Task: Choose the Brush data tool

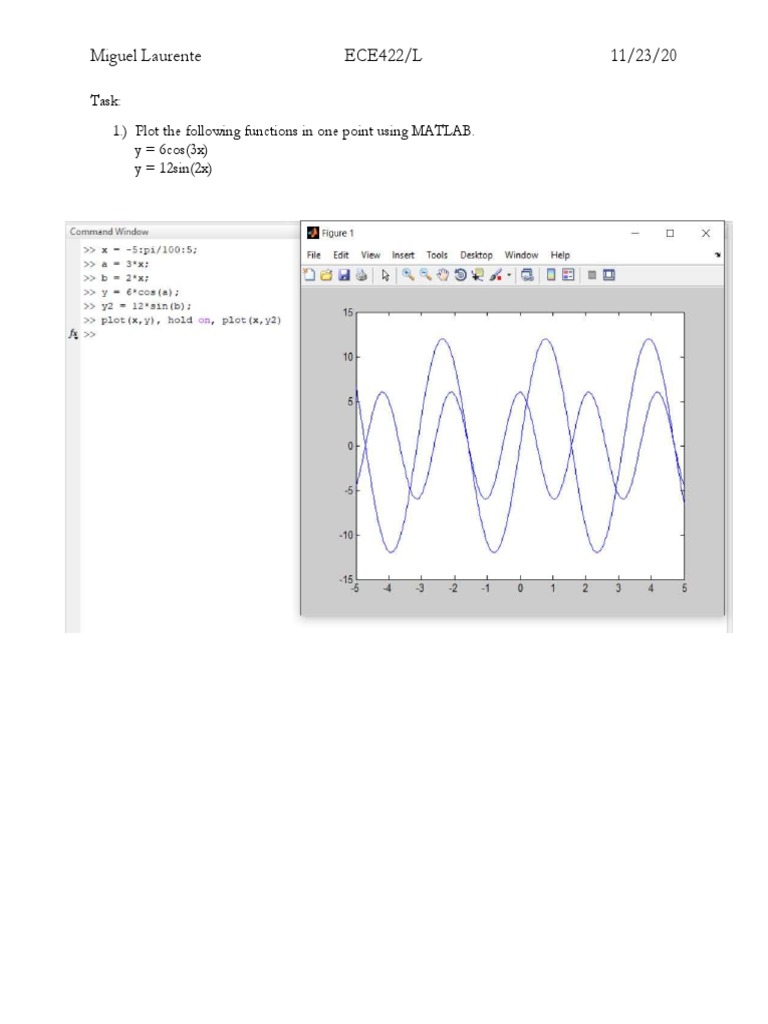Action: pyautogui.click(x=496, y=275)
